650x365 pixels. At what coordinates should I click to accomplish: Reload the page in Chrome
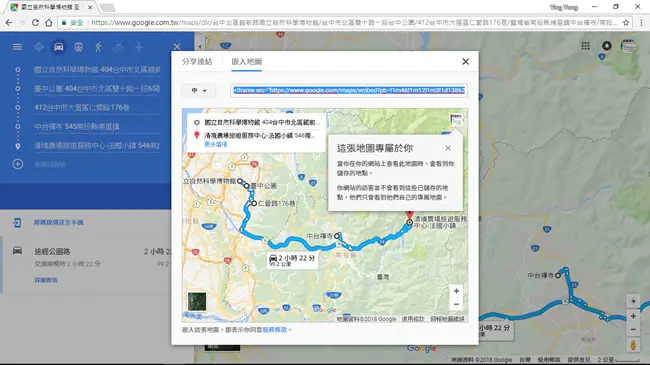pyautogui.click(x=35, y=22)
